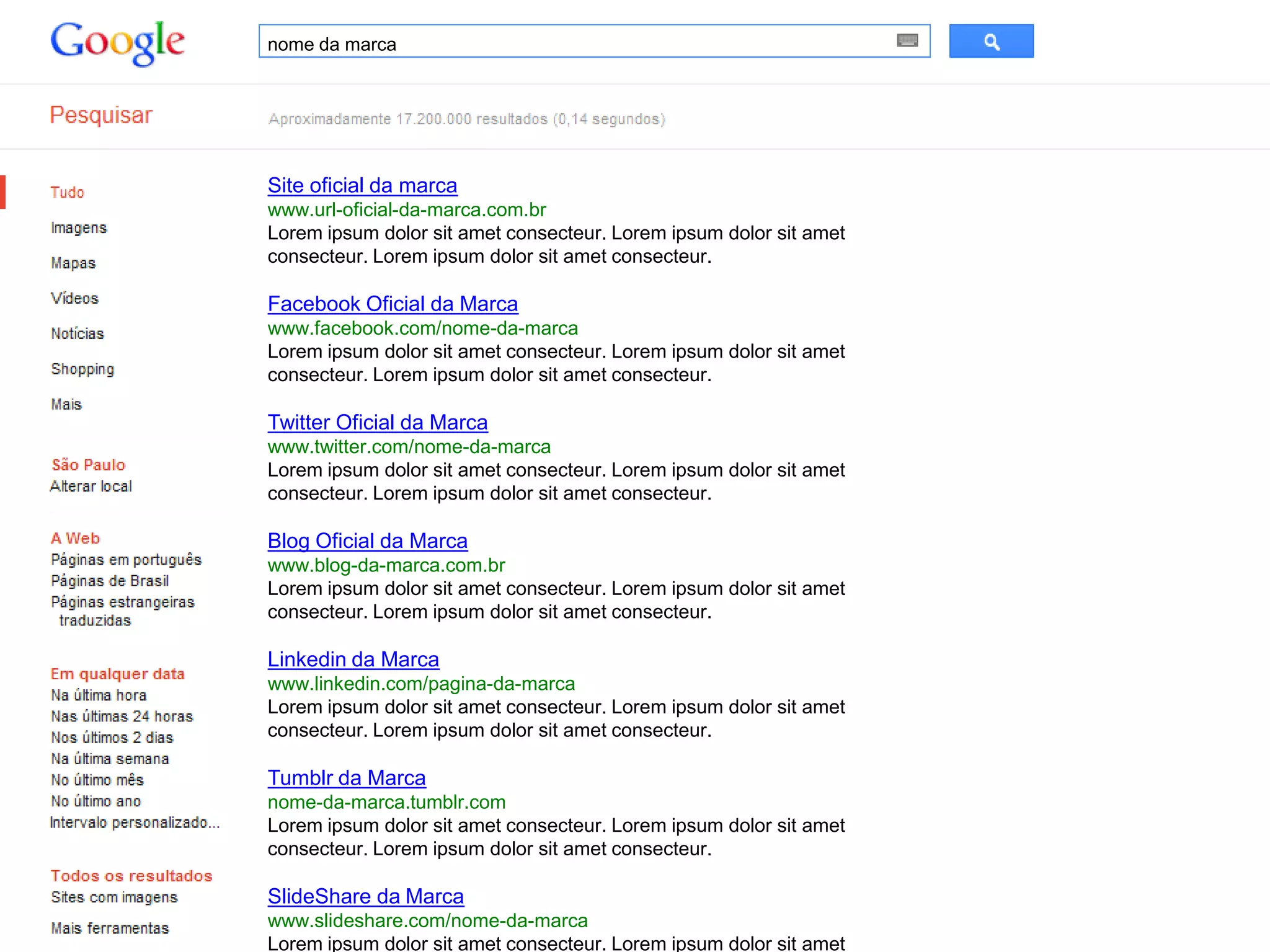Screen dimensions: 1270x952
Task: Expand the Mais categories option
Action: click(x=66, y=405)
